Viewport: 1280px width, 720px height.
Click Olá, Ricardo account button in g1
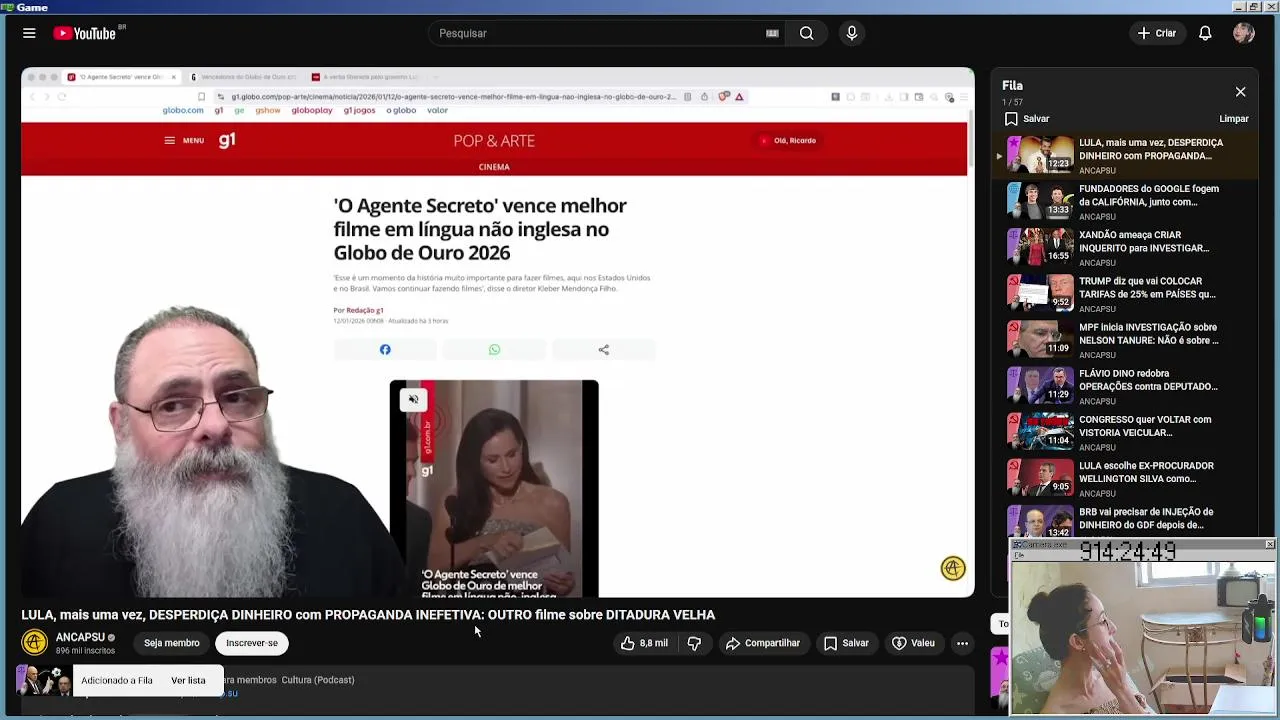(788, 141)
